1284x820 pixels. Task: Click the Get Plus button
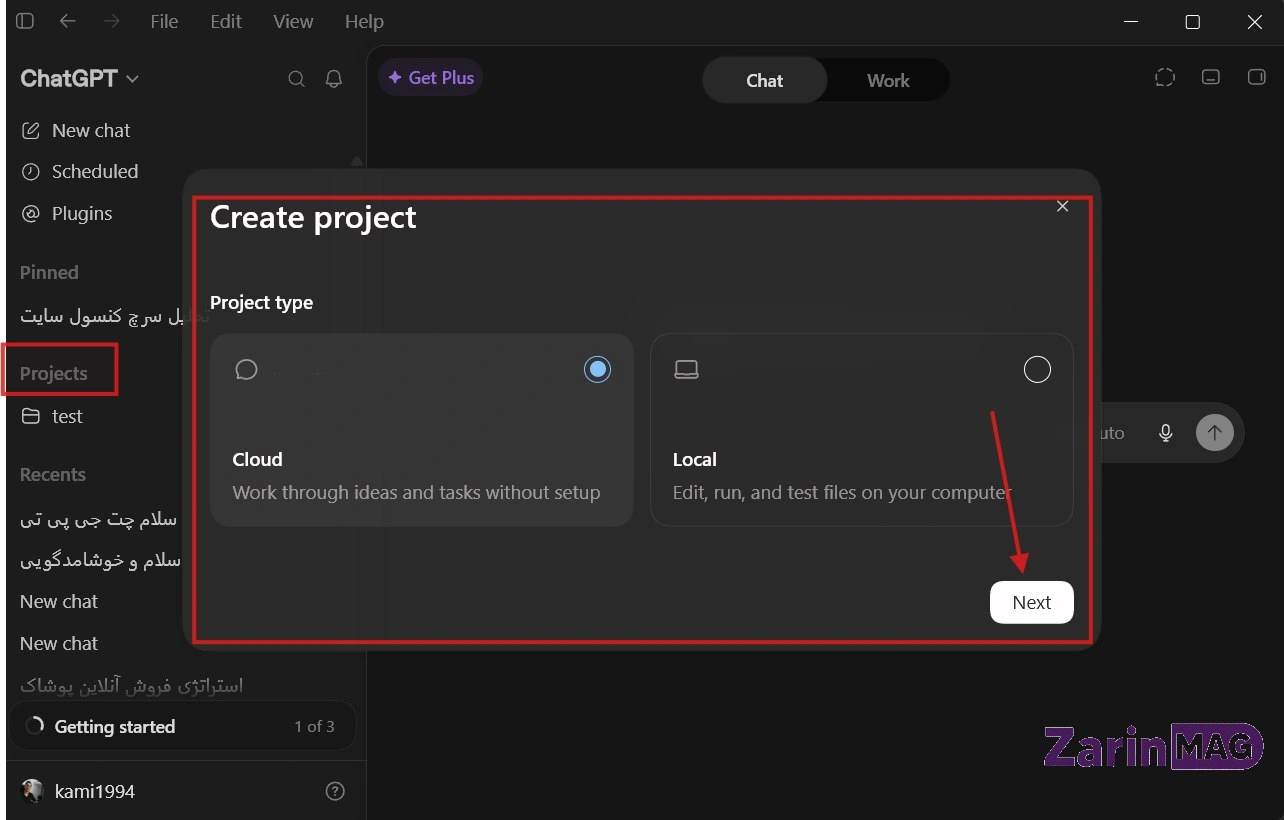(430, 78)
